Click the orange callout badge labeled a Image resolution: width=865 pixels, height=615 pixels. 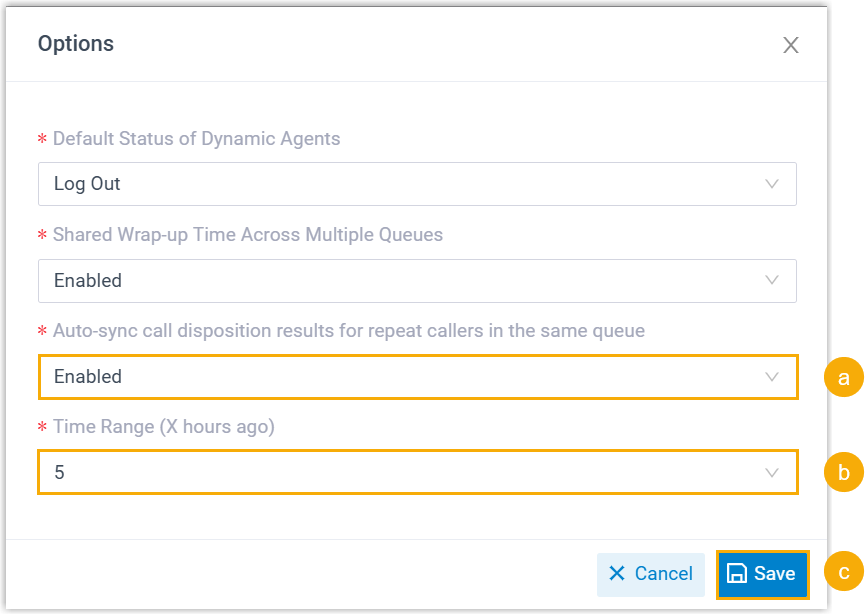click(843, 377)
